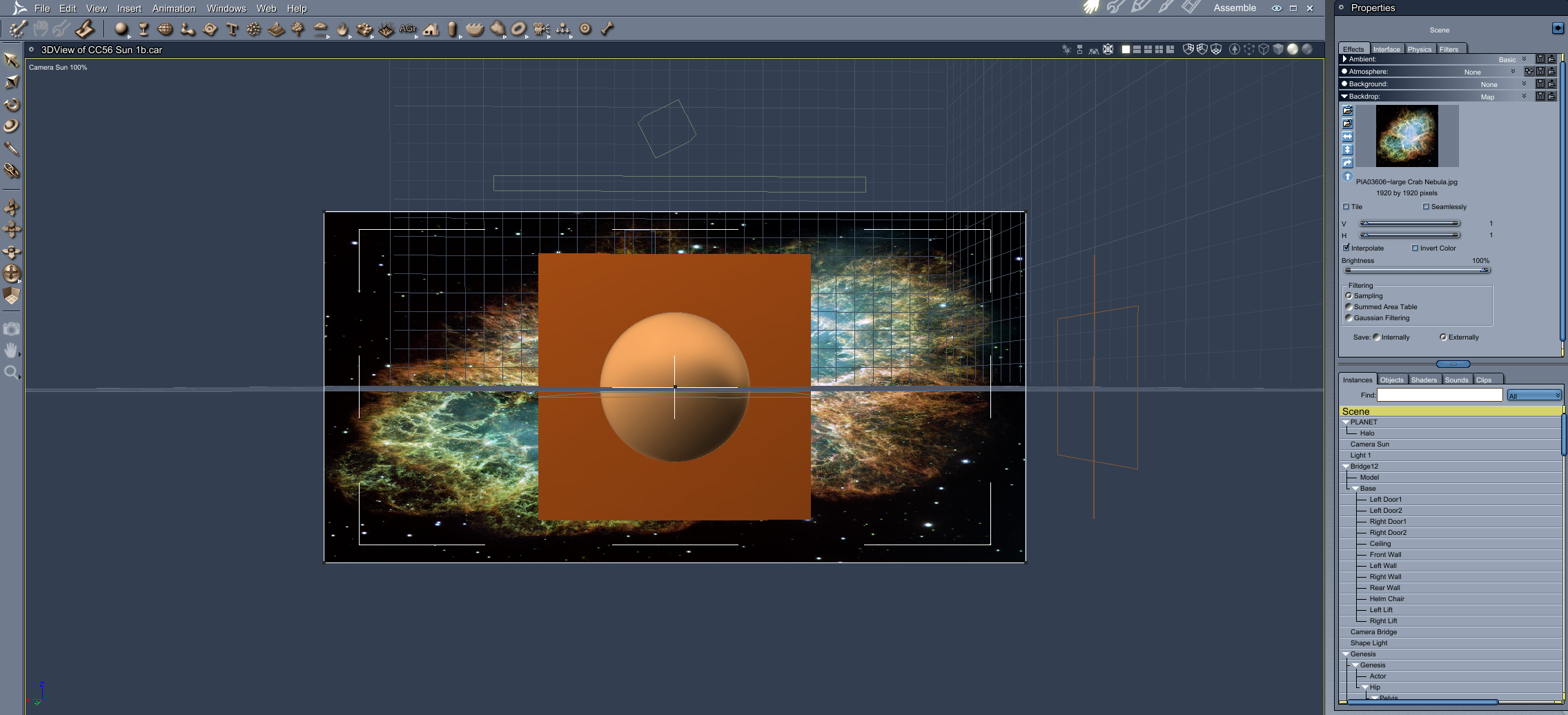
Task: Select Sampling filtering option
Action: (x=1349, y=296)
